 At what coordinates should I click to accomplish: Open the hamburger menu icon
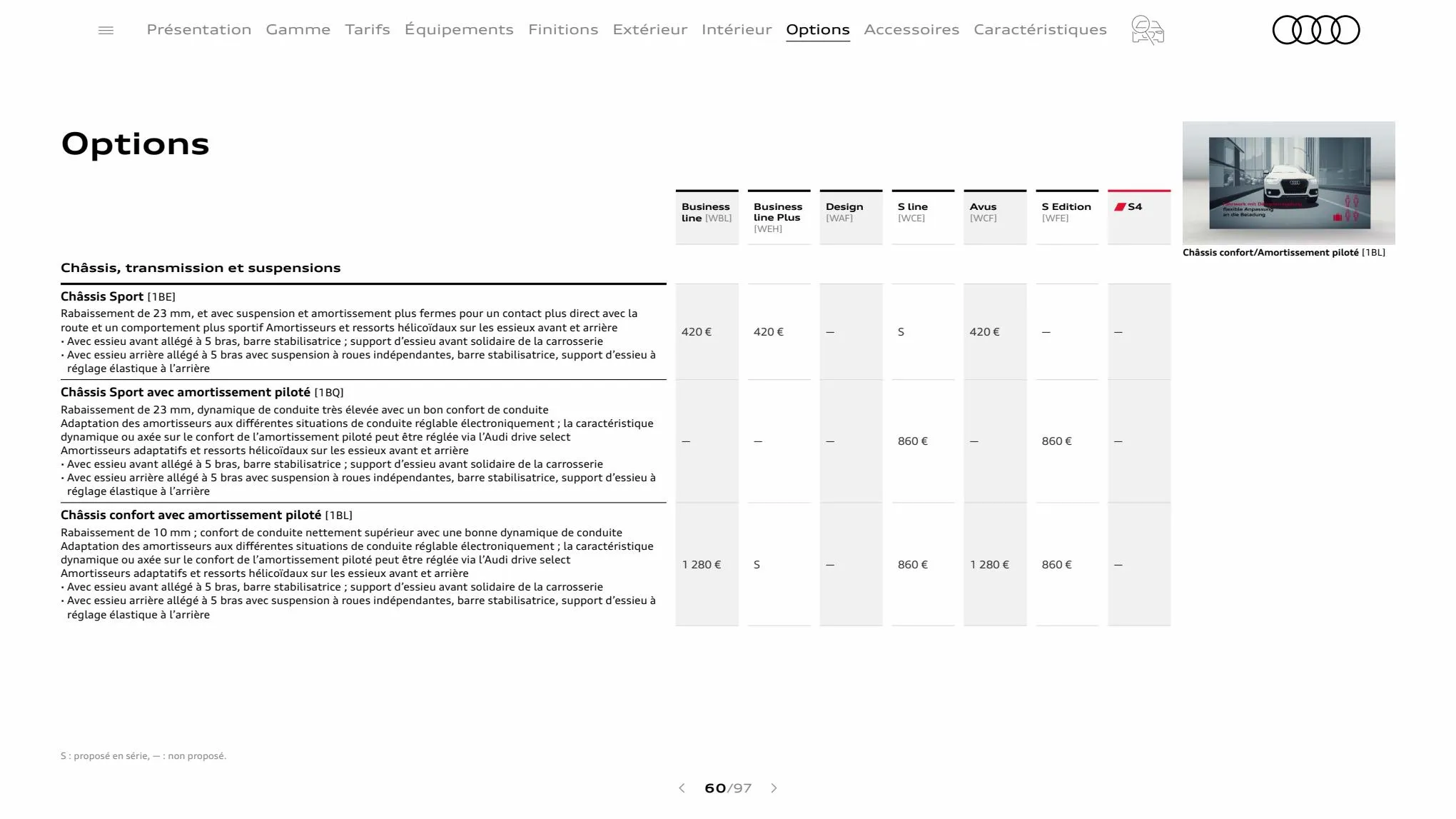point(106,30)
